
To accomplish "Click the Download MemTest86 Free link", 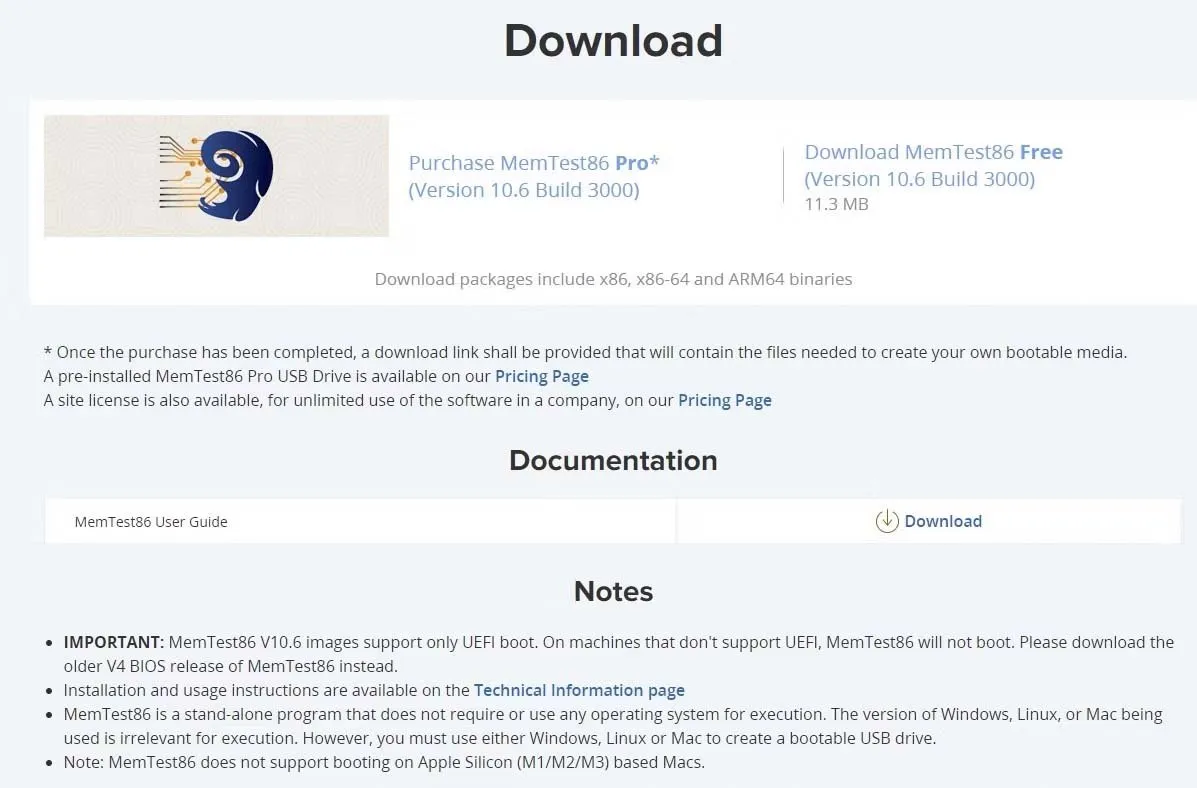I will click(x=933, y=152).
